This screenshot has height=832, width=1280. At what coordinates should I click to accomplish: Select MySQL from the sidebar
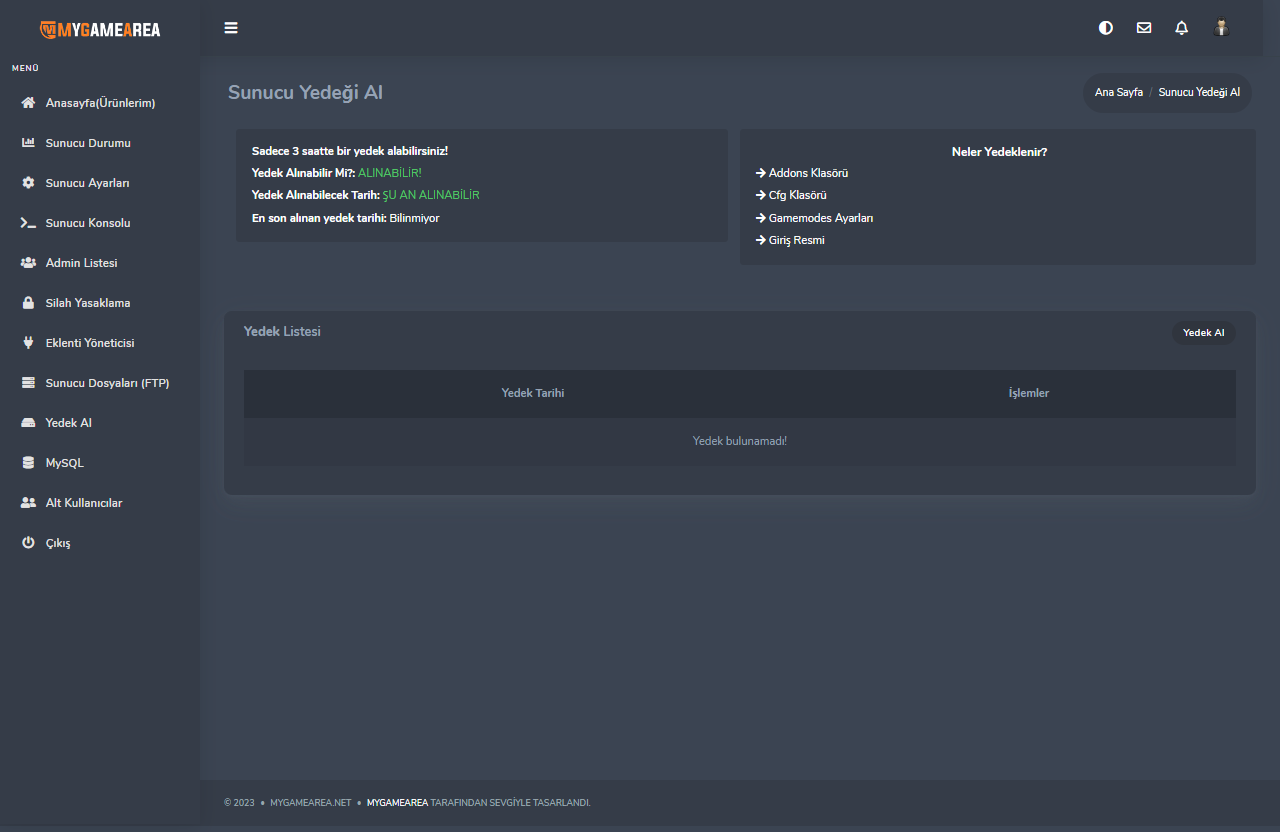[x=64, y=463]
